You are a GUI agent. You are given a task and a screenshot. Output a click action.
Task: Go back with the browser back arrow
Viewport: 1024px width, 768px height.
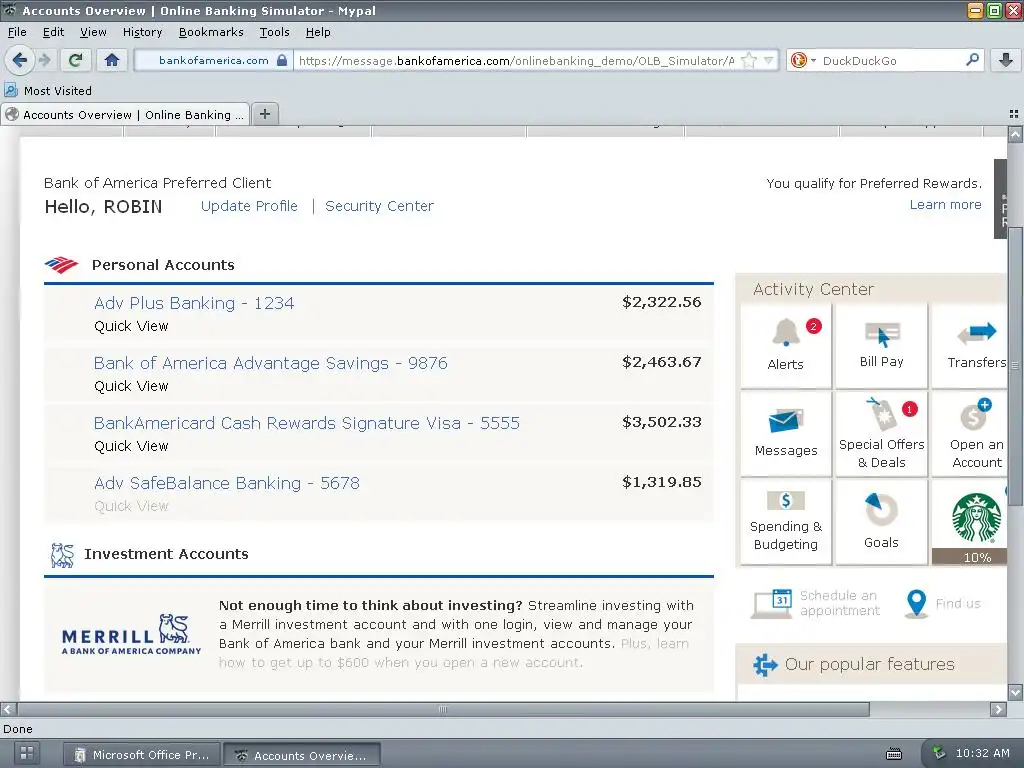point(20,60)
